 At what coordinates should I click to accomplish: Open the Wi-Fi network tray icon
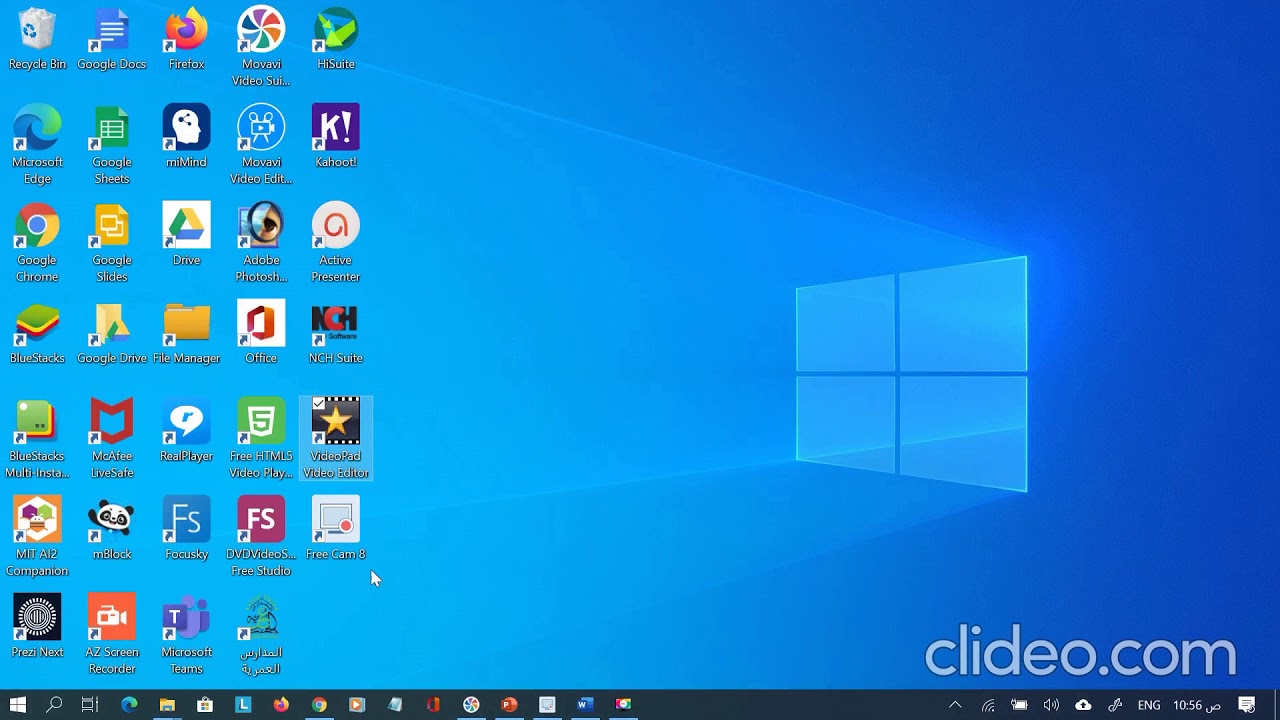pos(988,705)
